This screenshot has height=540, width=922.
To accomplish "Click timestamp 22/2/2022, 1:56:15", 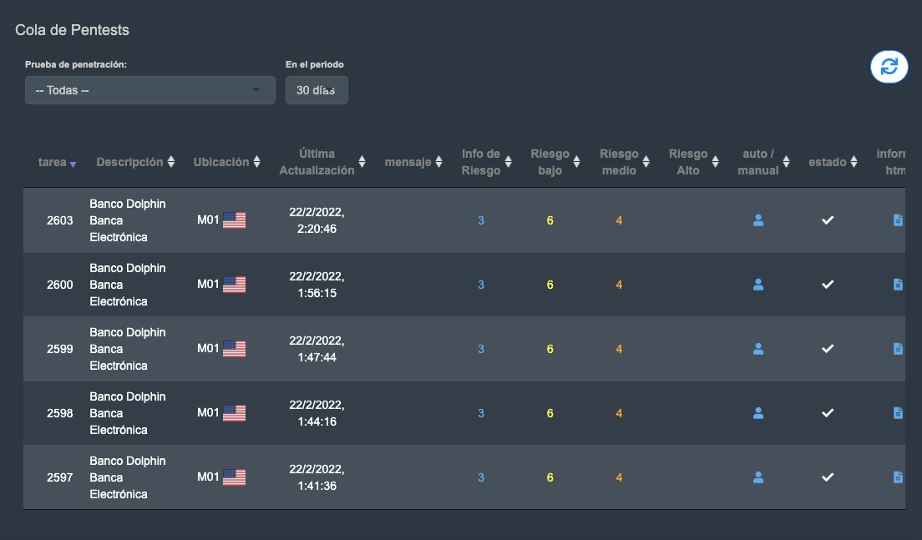I will (317, 285).
